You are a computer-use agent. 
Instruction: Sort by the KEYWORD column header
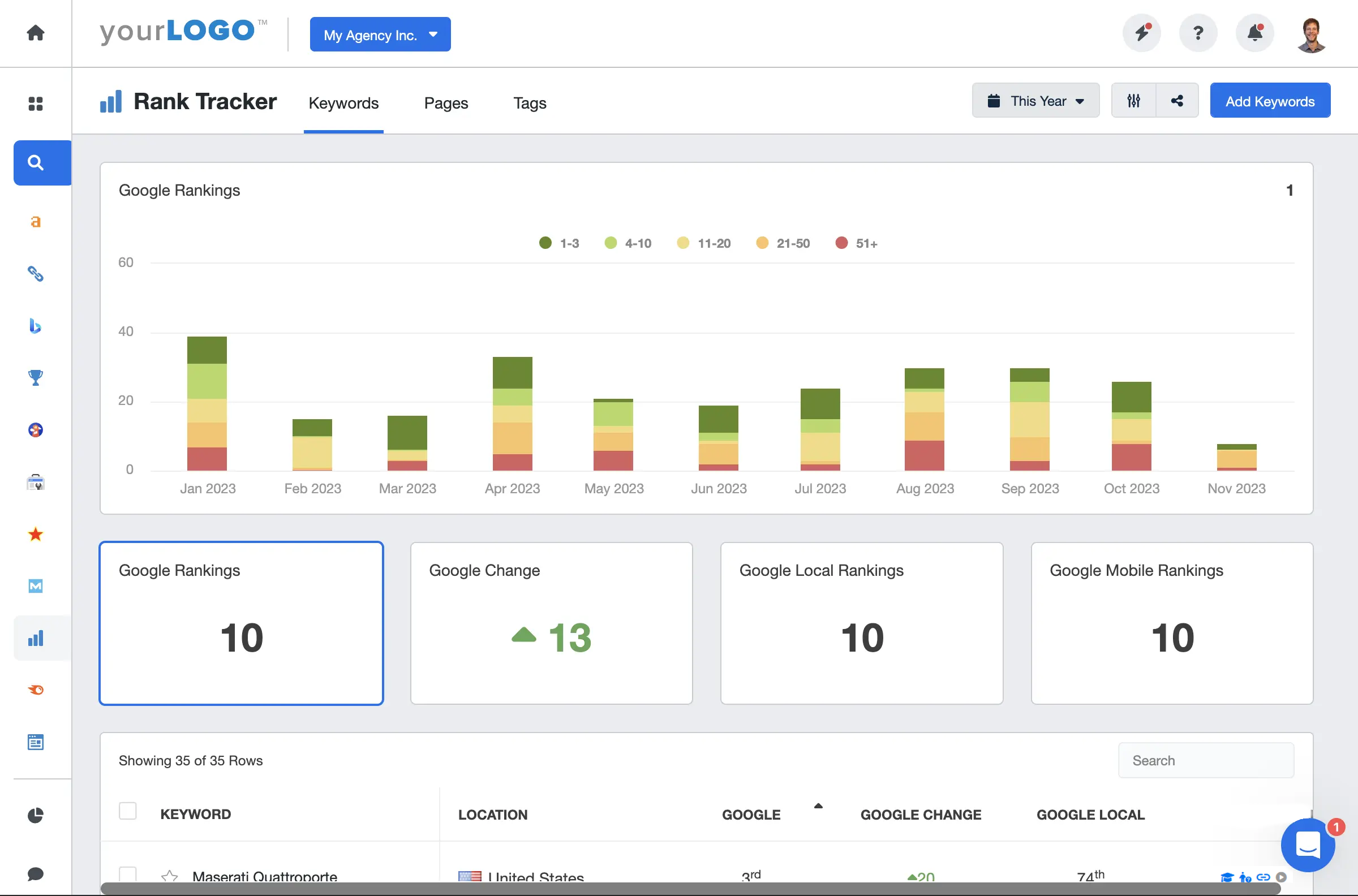click(195, 815)
